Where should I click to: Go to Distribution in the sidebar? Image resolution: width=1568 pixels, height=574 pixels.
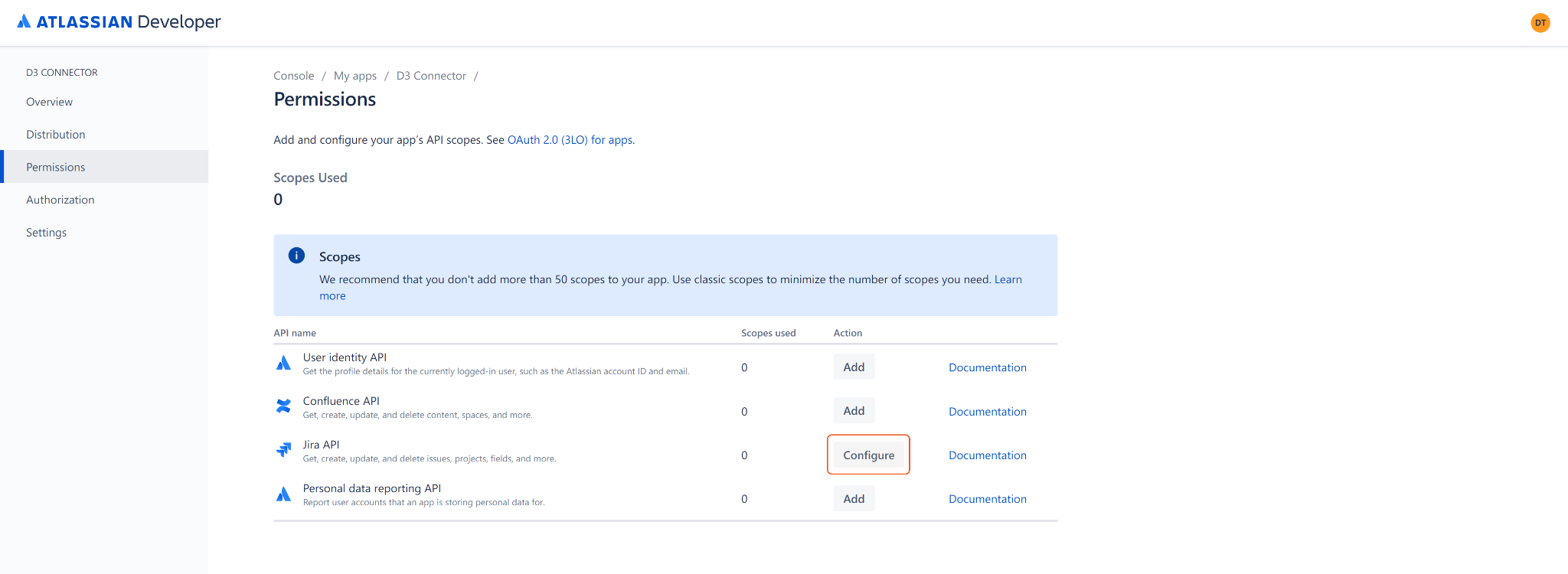click(x=55, y=135)
